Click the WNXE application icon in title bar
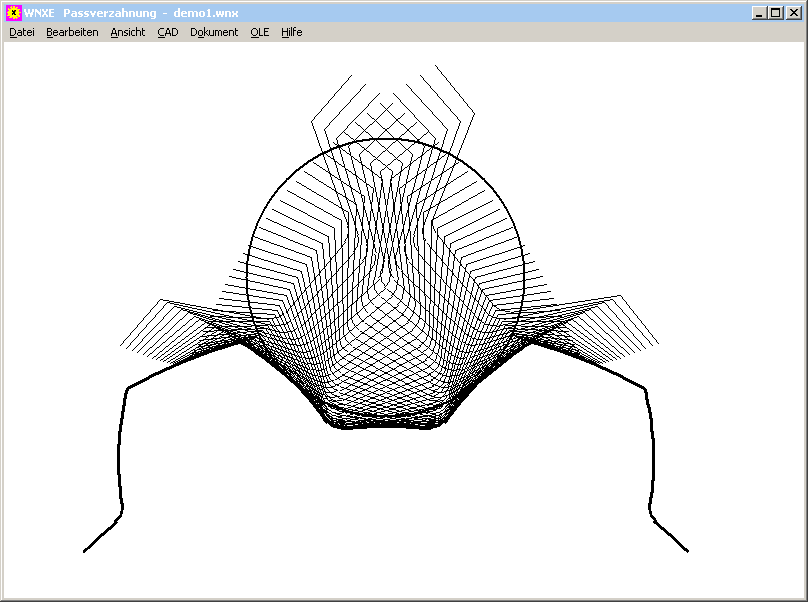This screenshot has width=808, height=602. tap(13, 13)
